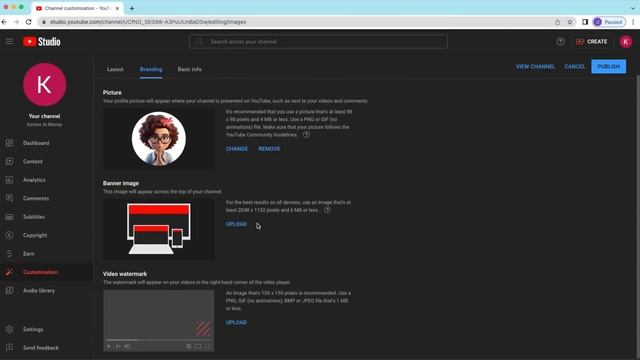Screen dimensions: 640x360
Task: Open the account avatar K in top right
Action: (625, 42)
